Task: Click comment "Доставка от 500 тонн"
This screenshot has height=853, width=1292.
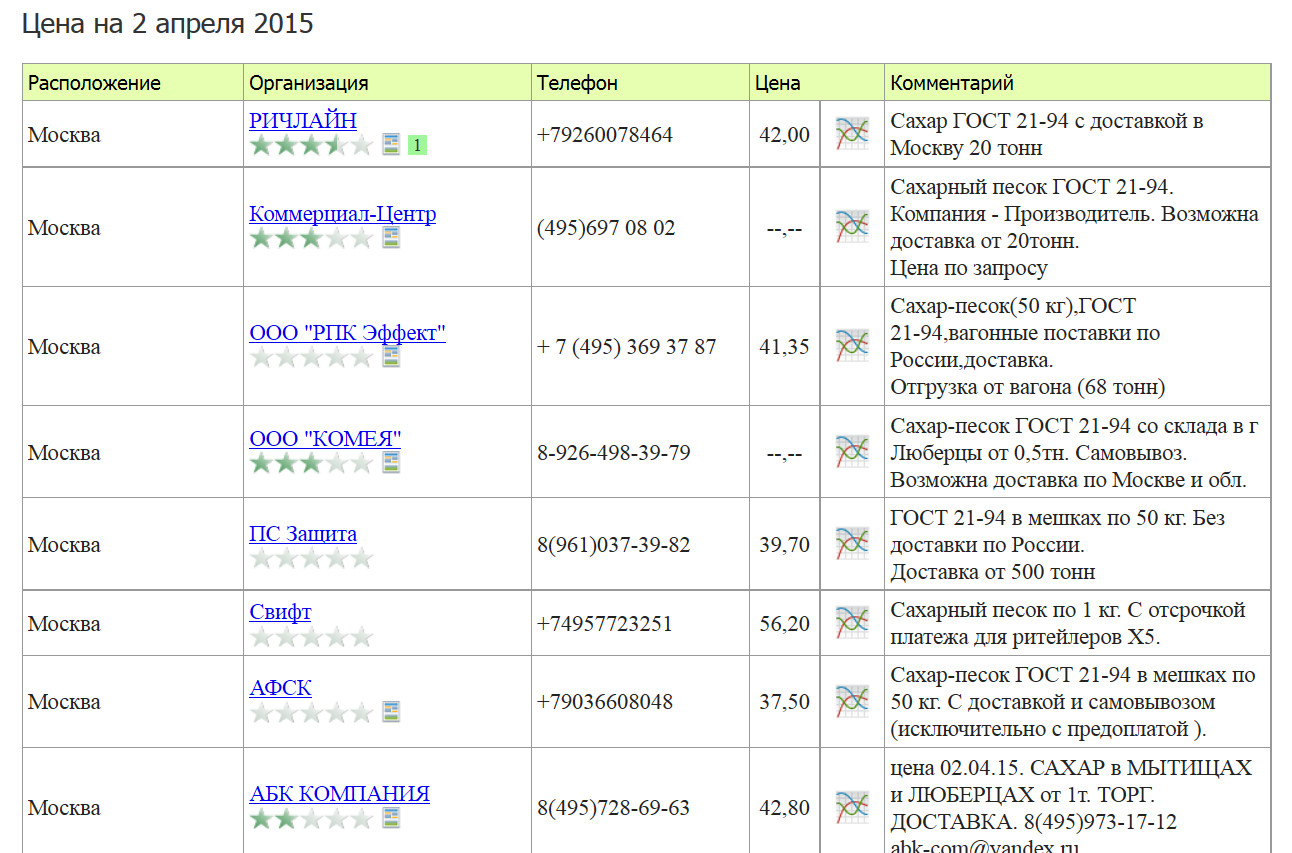Action: click(993, 571)
